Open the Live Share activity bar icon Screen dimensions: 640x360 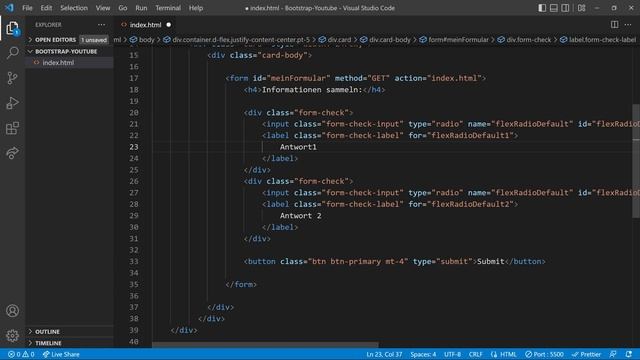pyautogui.click(x=12, y=153)
